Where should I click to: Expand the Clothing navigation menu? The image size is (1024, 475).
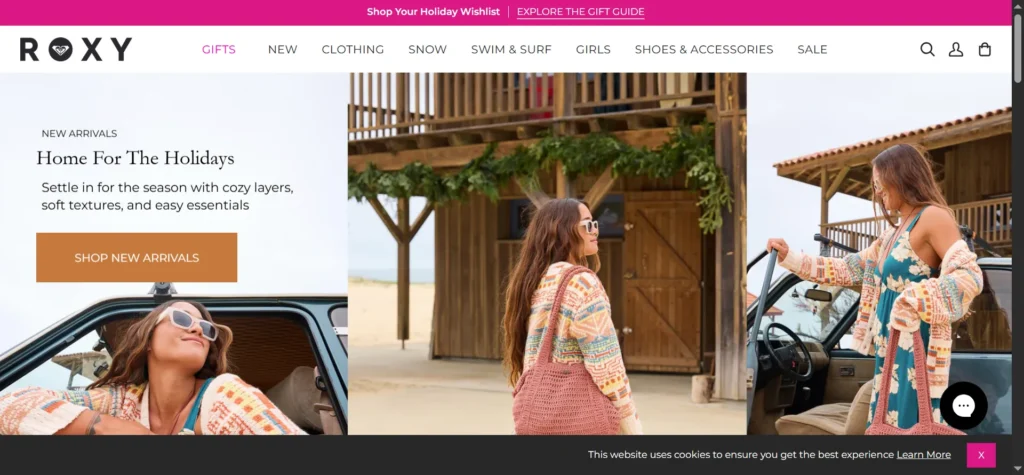[352, 49]
